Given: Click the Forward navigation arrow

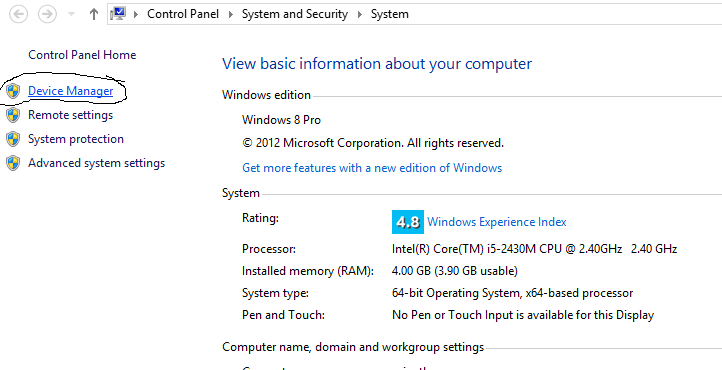Looking at the screenshot, I should tap(47, 14).
